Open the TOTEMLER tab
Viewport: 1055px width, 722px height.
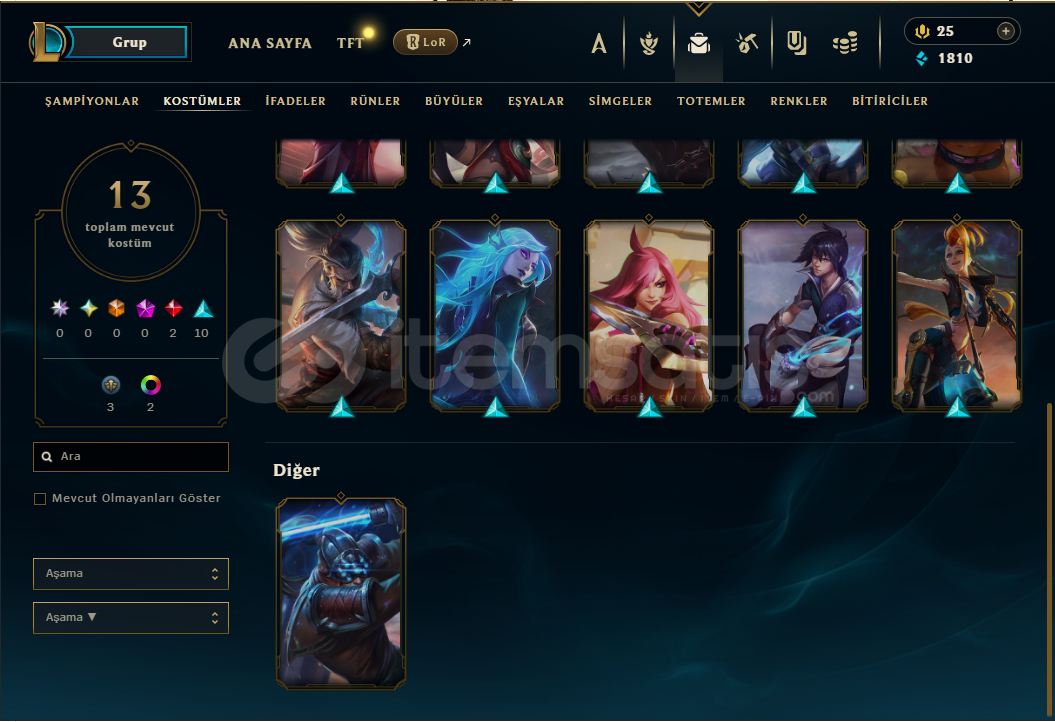[x=711, y=101]
